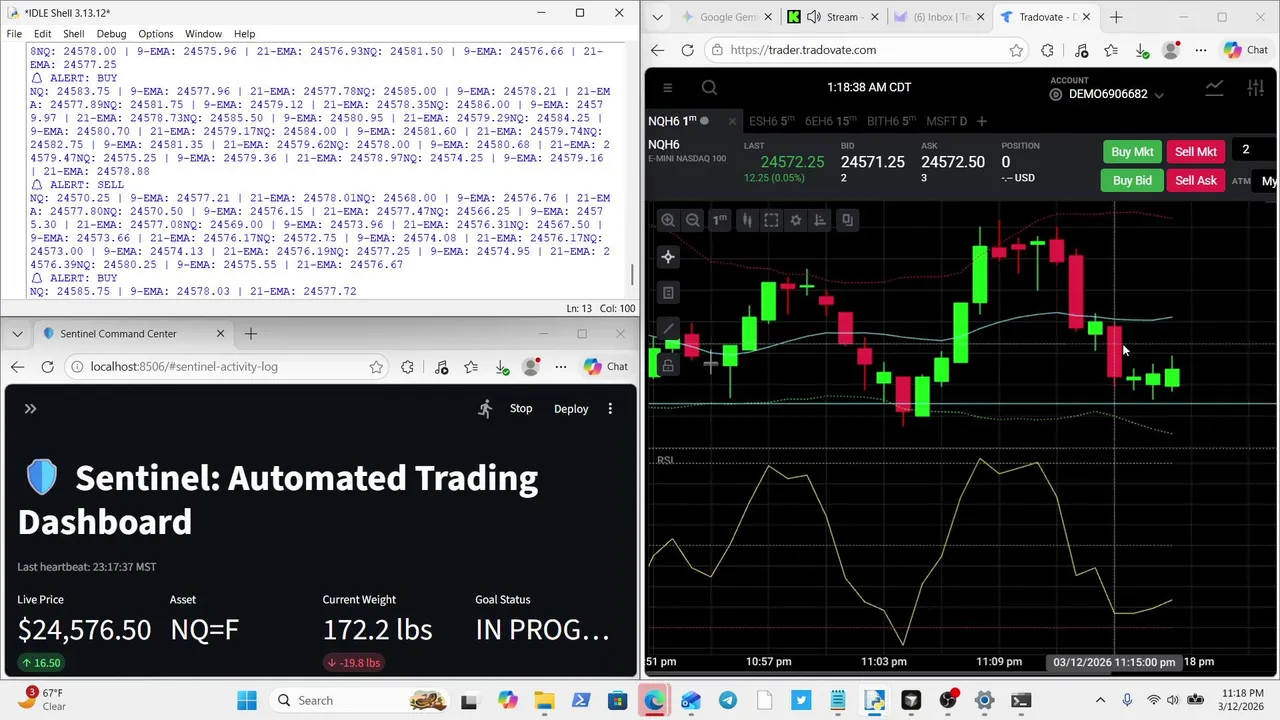Zoom in on the Tradovate chart
The image size is (1280, 720).
668,220
